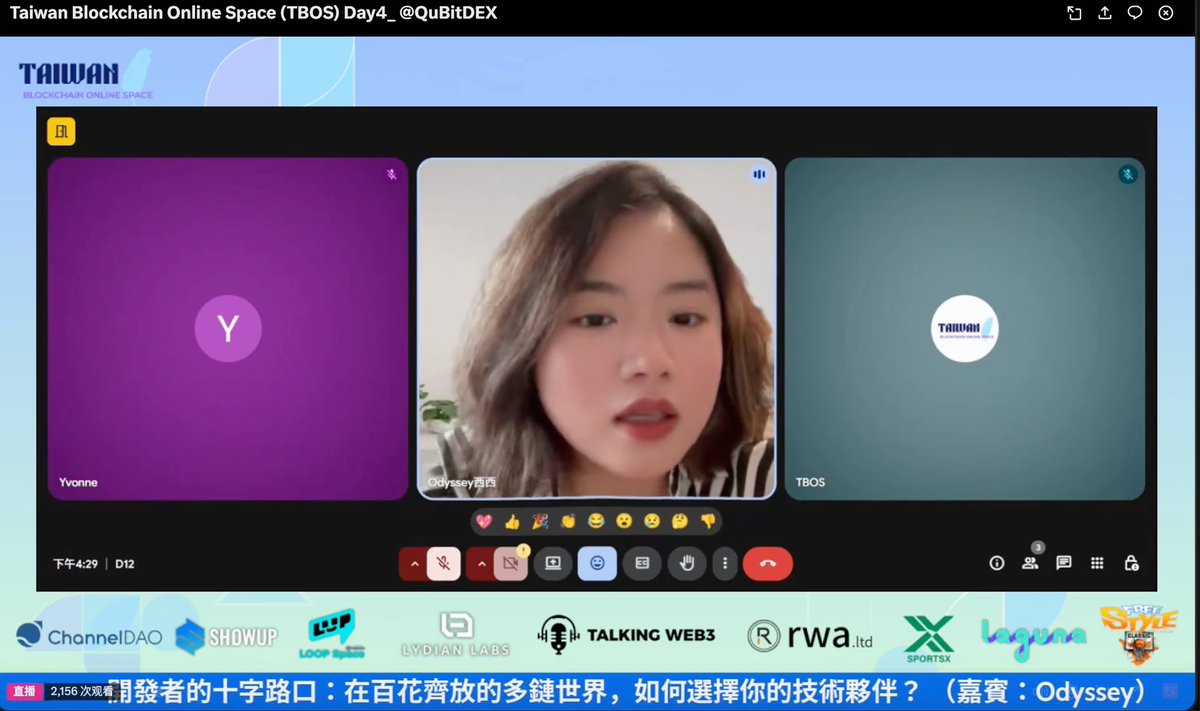Send the party popper reaction
Screen dimensions: 1200x711
click(540, 521)
